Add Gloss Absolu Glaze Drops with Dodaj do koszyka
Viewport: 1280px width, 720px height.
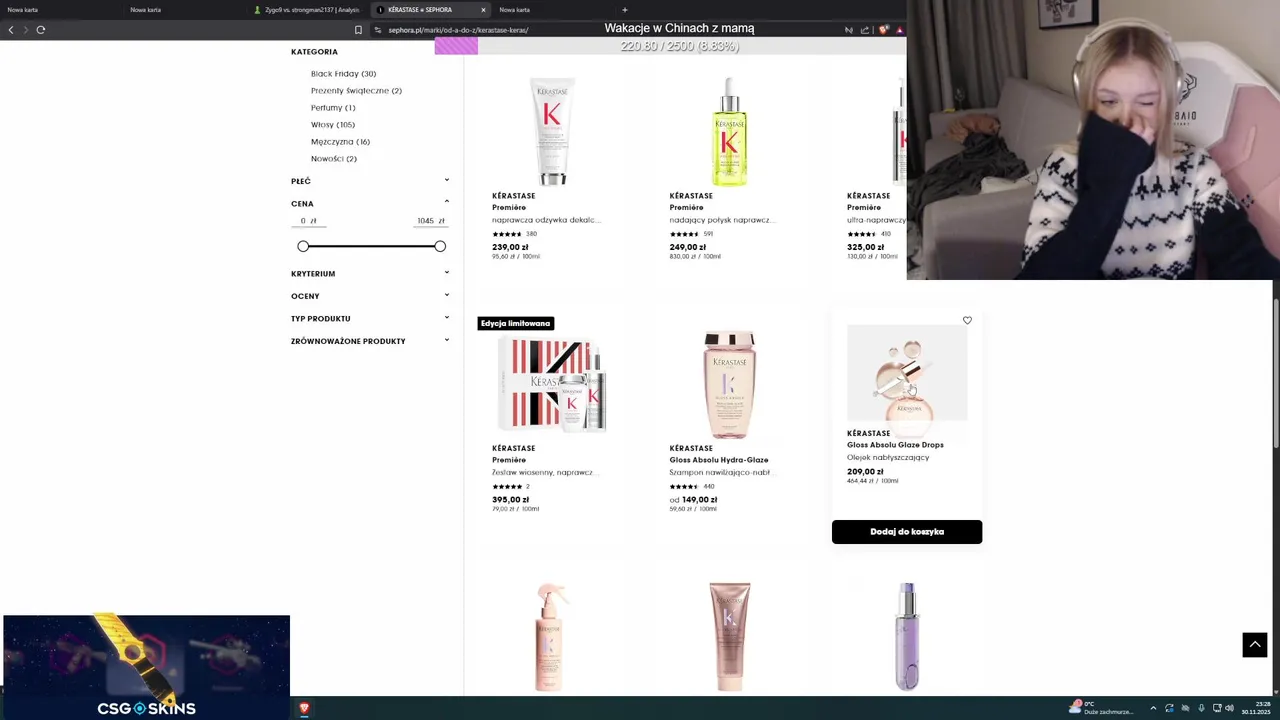tap(907, 532)
